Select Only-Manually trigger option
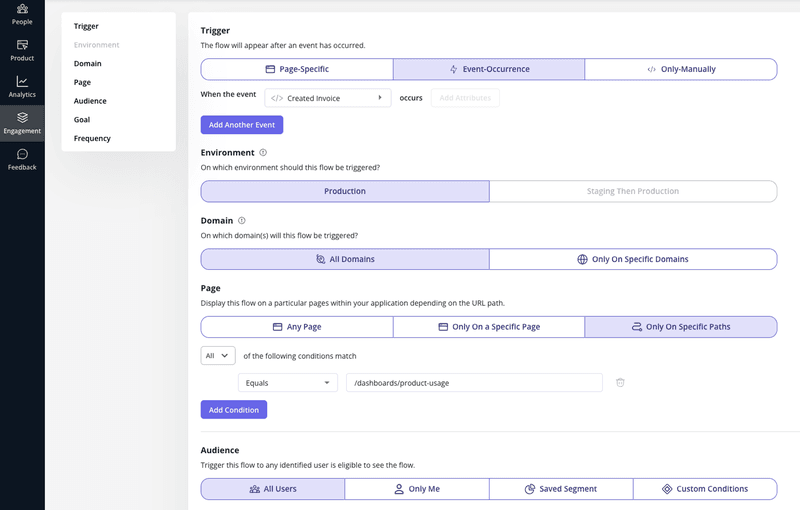800x510 pixels. (x=680, y=69)
